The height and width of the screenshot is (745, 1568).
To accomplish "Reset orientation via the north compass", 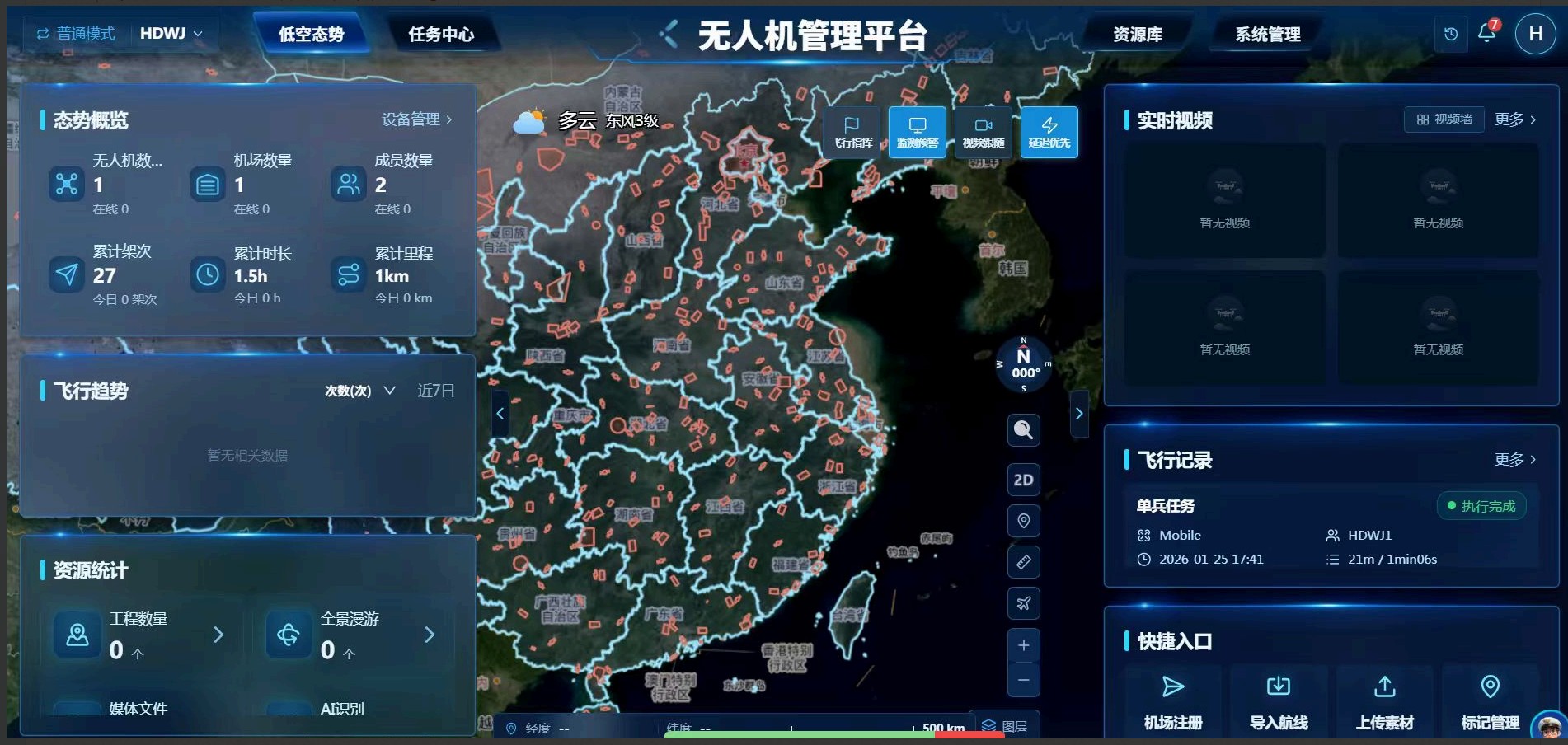I will click(1023, 363).
